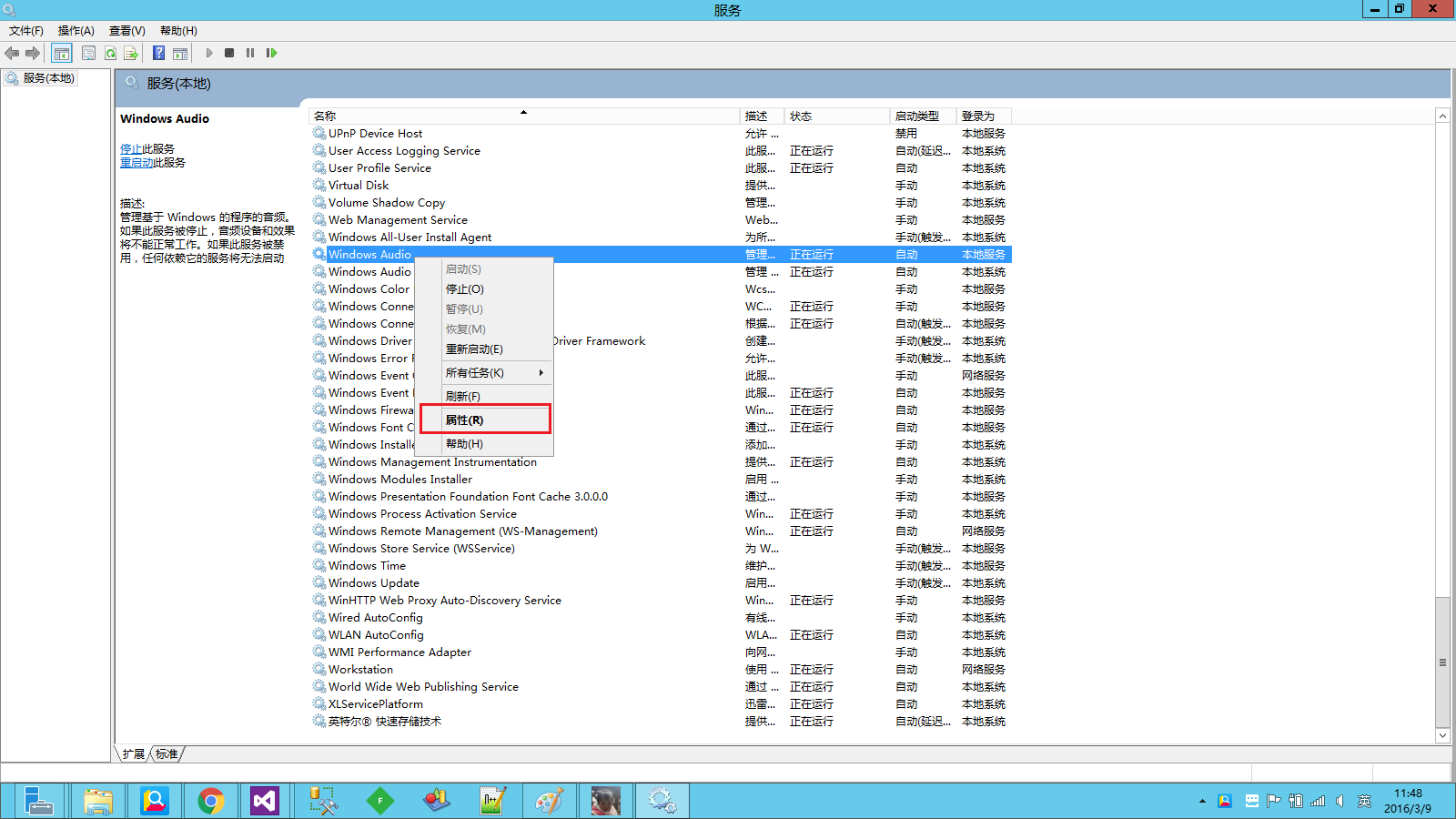Select the Workstation service
This screenshot has height=819, width=1456.
(661, 670)
